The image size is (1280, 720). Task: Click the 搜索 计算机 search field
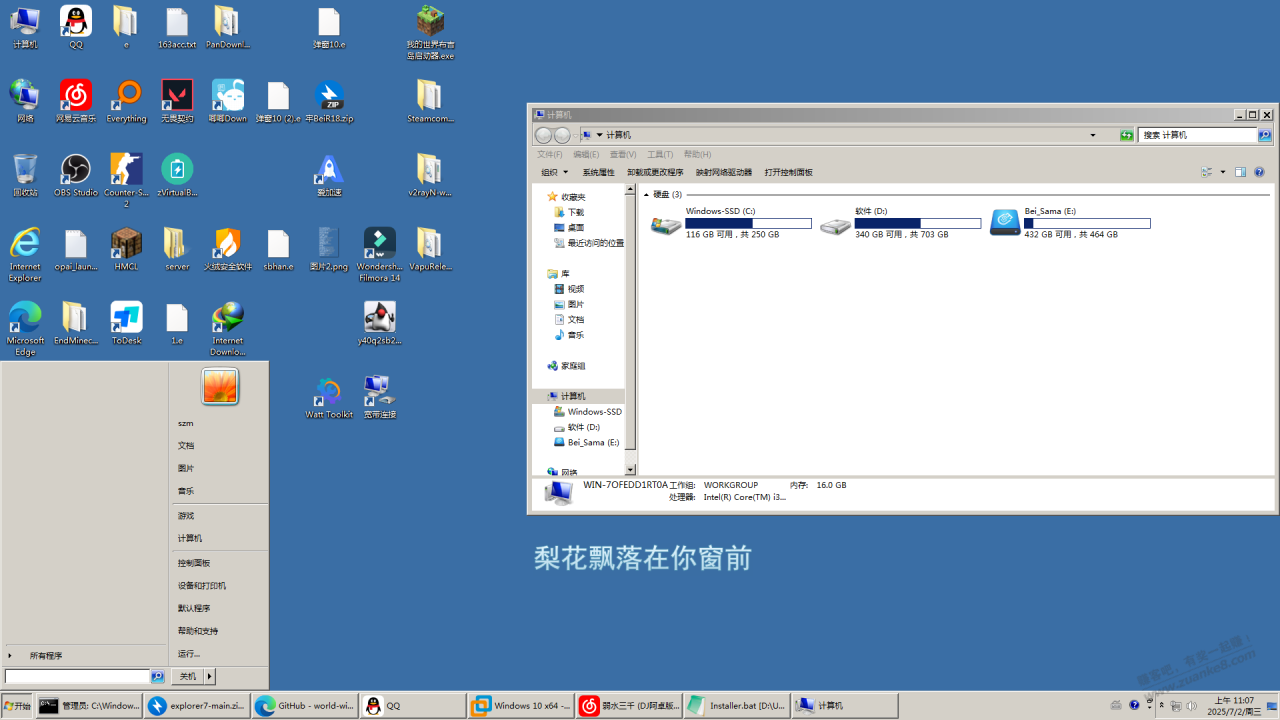(x=1198, y=135)
